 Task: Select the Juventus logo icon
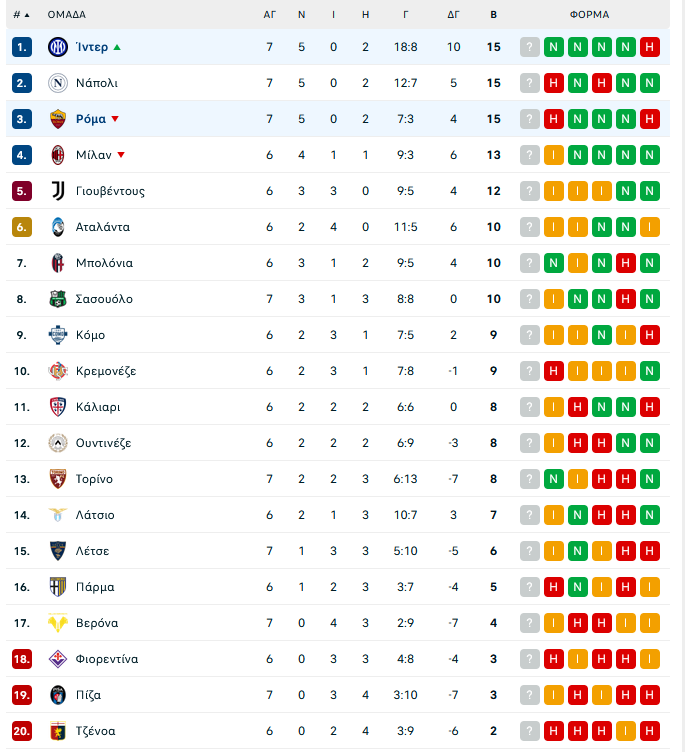[x=57, y=191]
